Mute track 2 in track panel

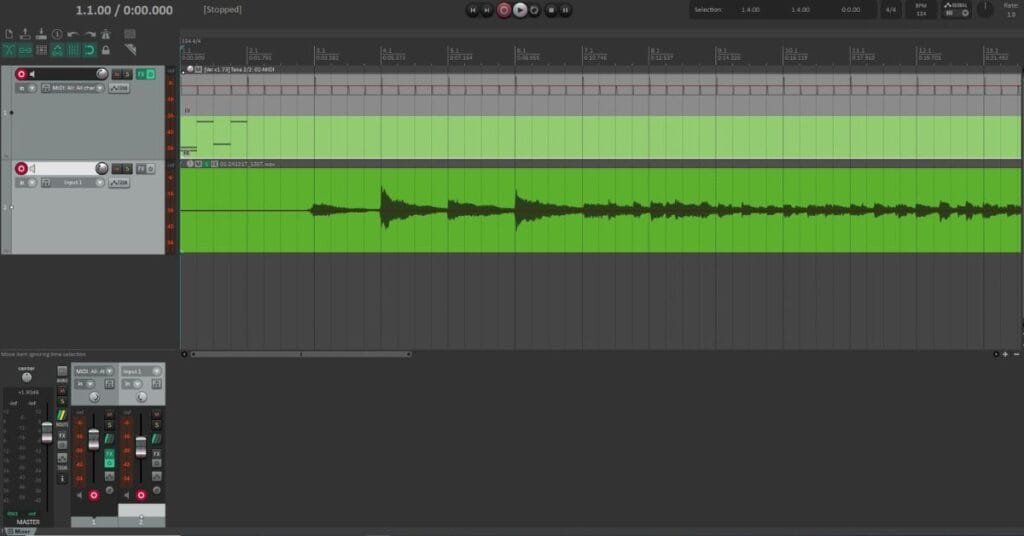pos(117,169)
